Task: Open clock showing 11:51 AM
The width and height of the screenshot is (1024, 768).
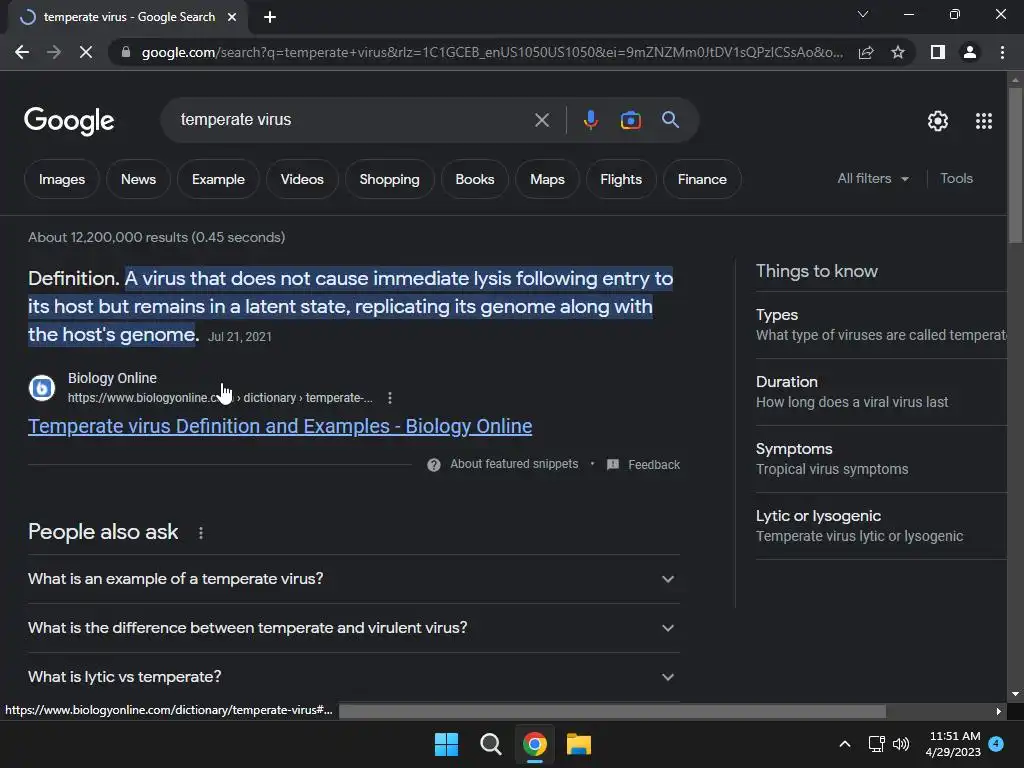Action: click(953, 744)
